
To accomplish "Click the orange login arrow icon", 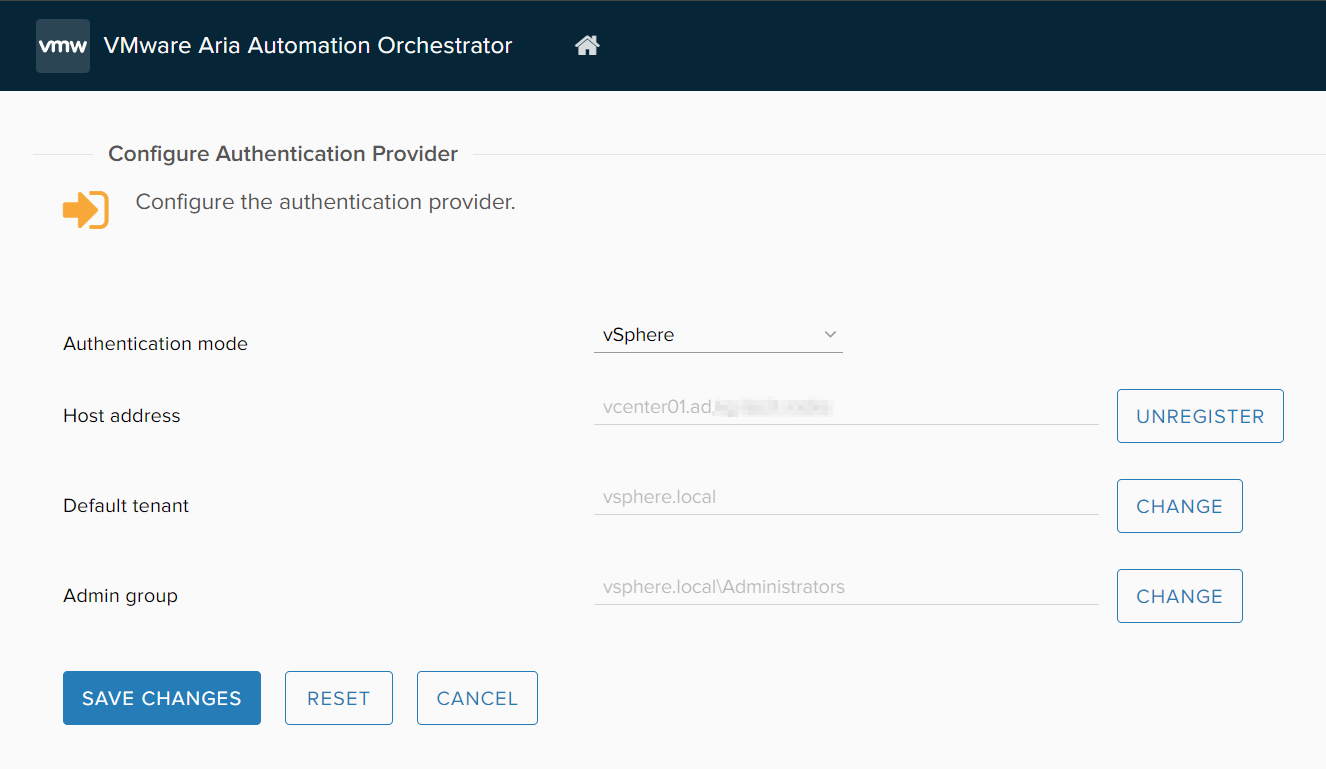I will click(x=85, y=210).
